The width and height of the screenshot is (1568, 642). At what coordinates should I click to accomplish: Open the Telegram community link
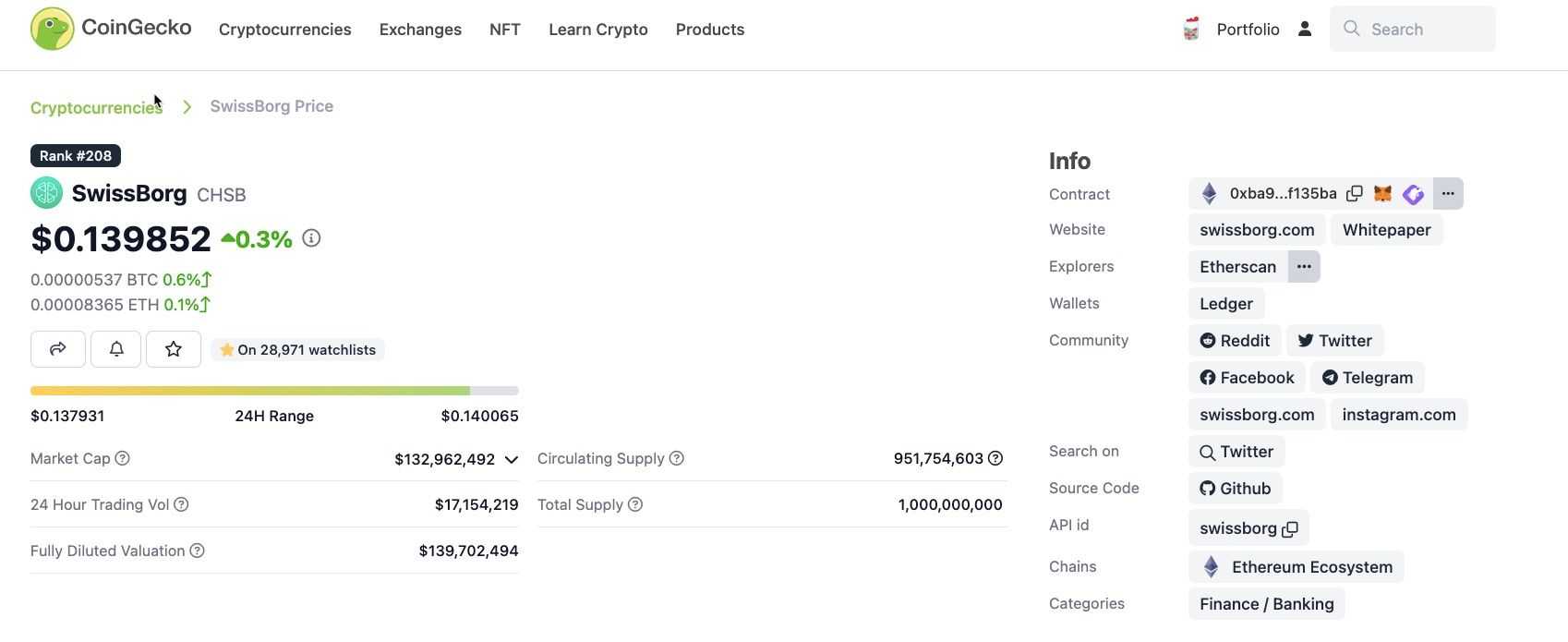(x=1368, y=378)
